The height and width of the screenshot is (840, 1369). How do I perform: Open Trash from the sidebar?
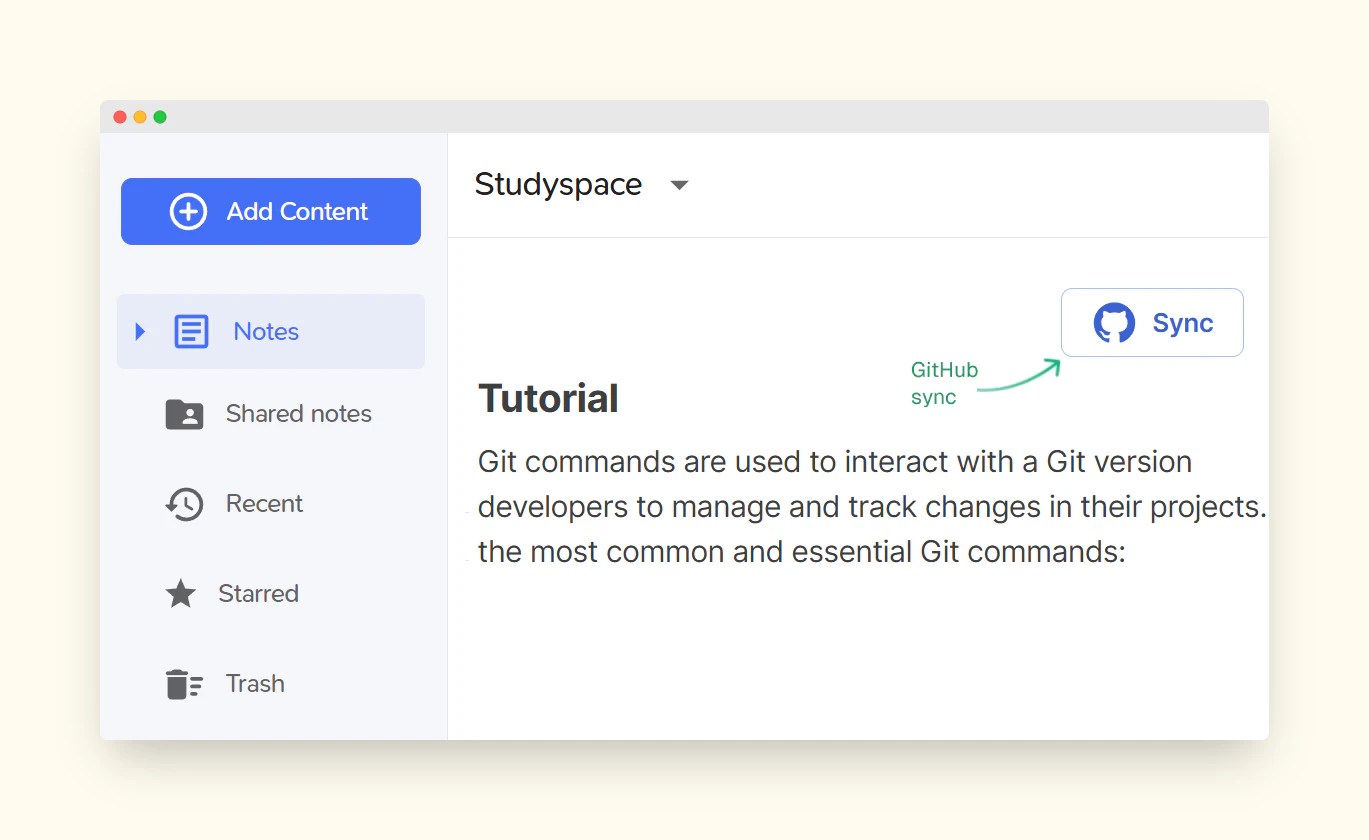(x=254, y=683)
